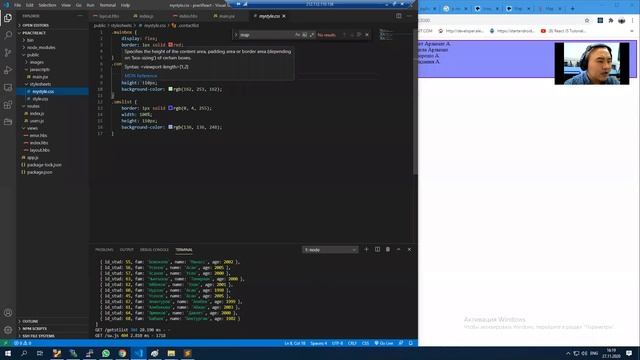The width and height of the screenshot is (640, 360).
Task: Click the Go Live status bar button
Action: click(x=384, y=343)
